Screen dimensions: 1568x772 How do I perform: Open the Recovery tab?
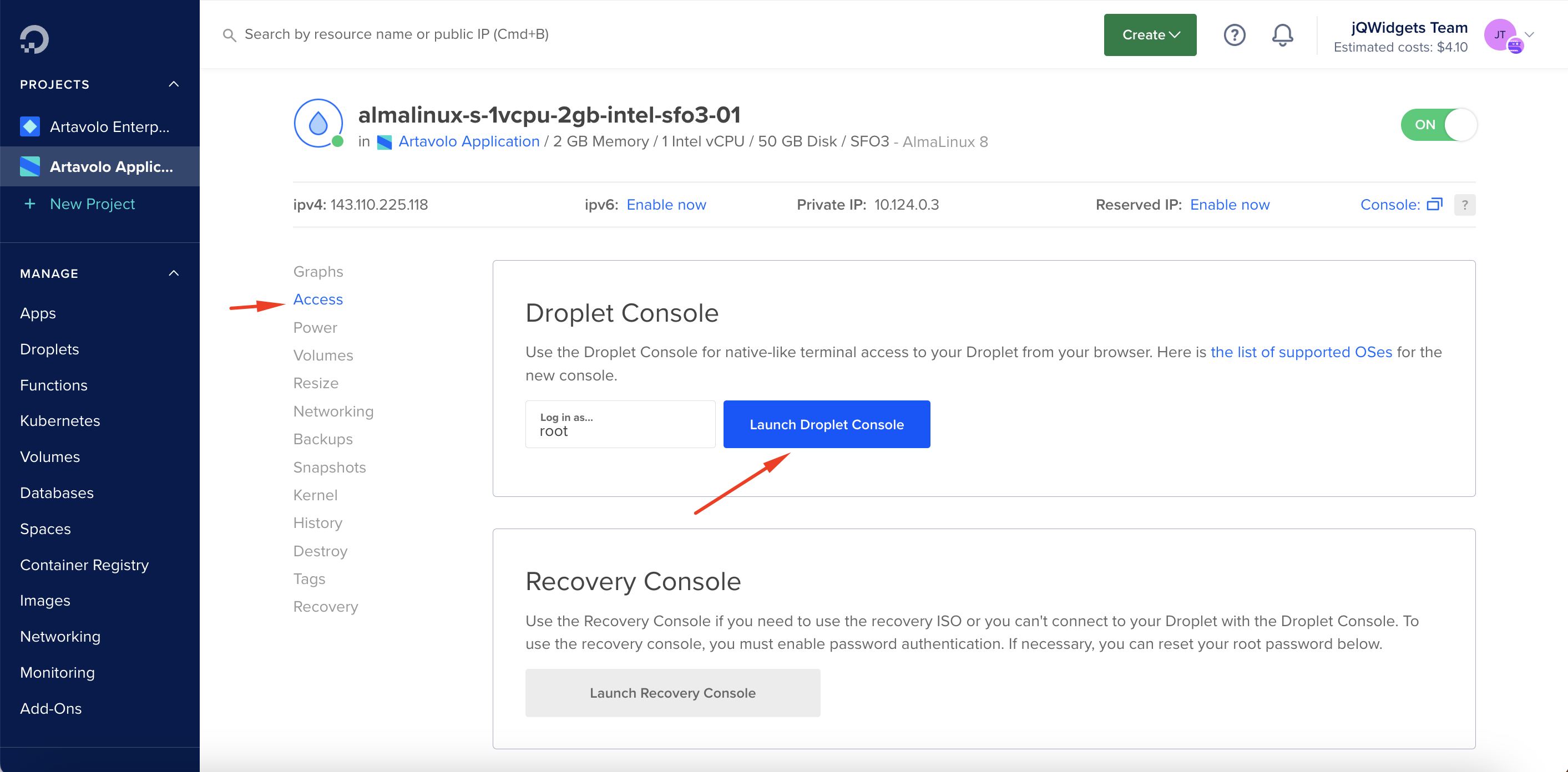pos(325,607)
